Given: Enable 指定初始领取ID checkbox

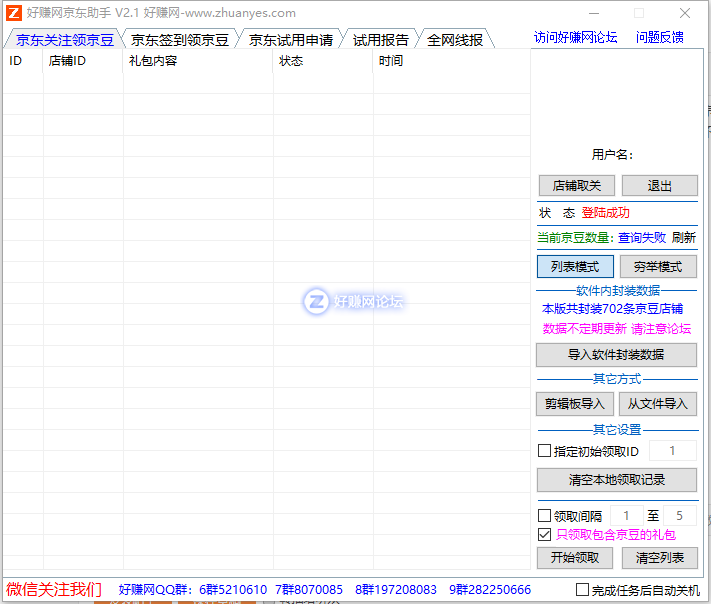Looking at the screenshot, I should [544, 451].
